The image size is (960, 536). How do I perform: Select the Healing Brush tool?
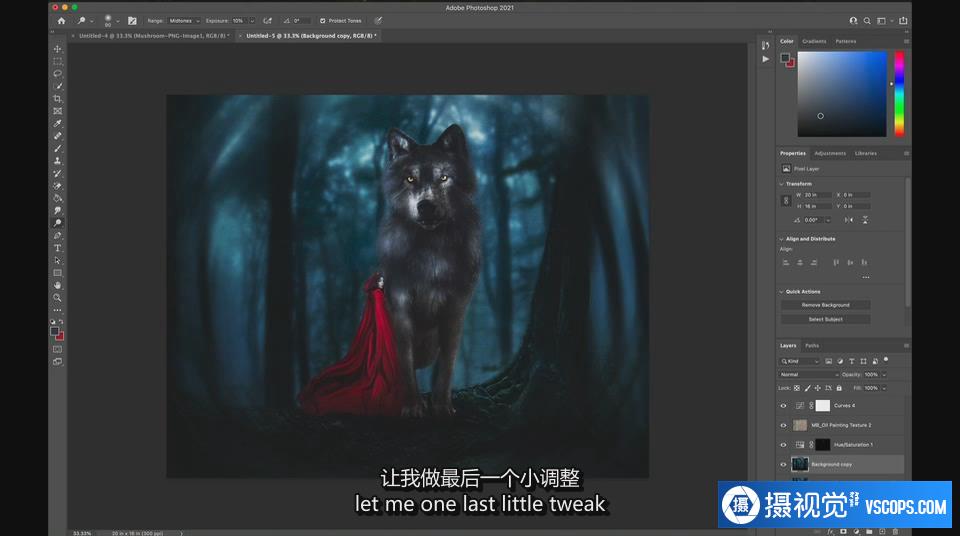pos(58,136)
